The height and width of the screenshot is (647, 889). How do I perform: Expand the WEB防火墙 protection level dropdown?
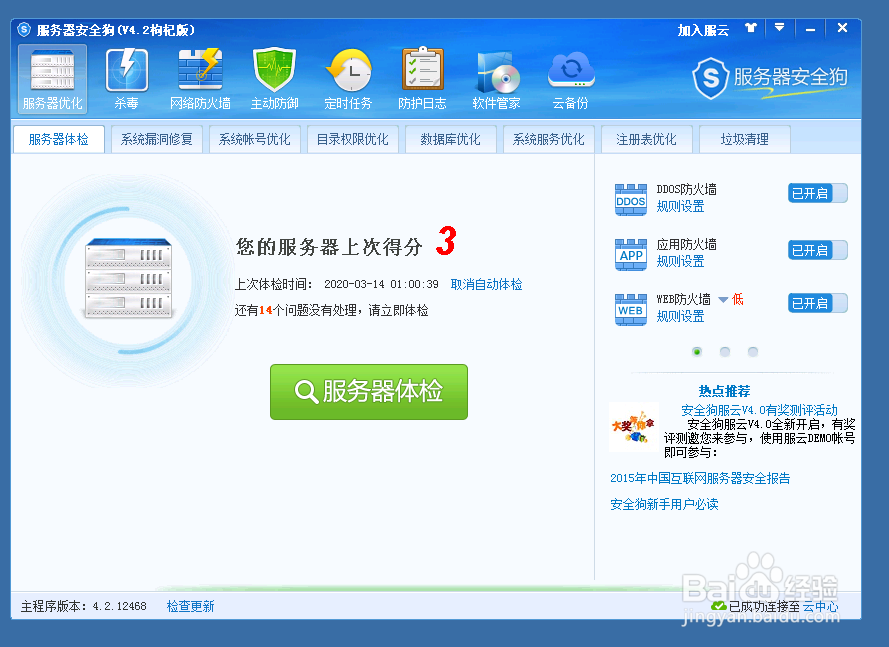click(723, 299)
